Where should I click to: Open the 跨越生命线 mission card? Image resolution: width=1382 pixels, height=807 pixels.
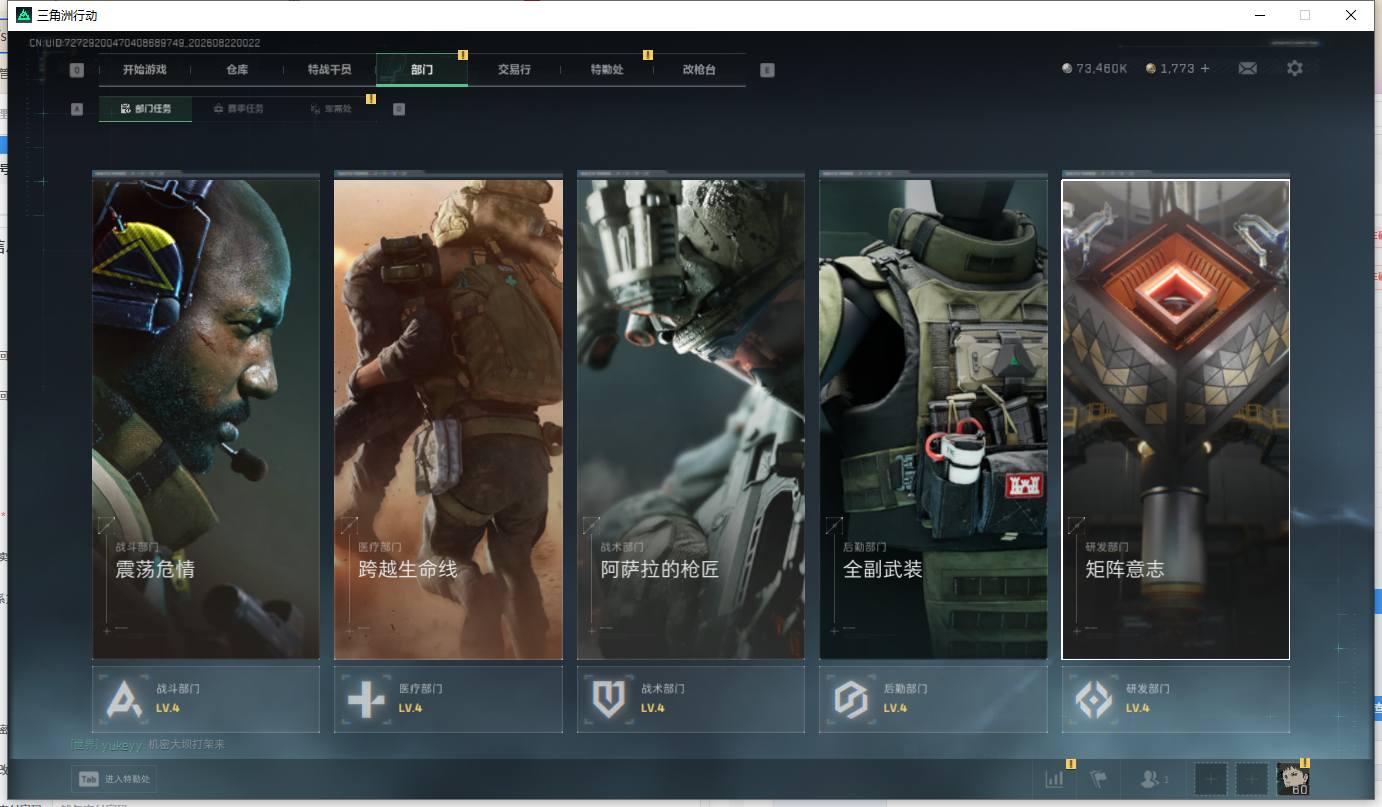coord(448,419)
